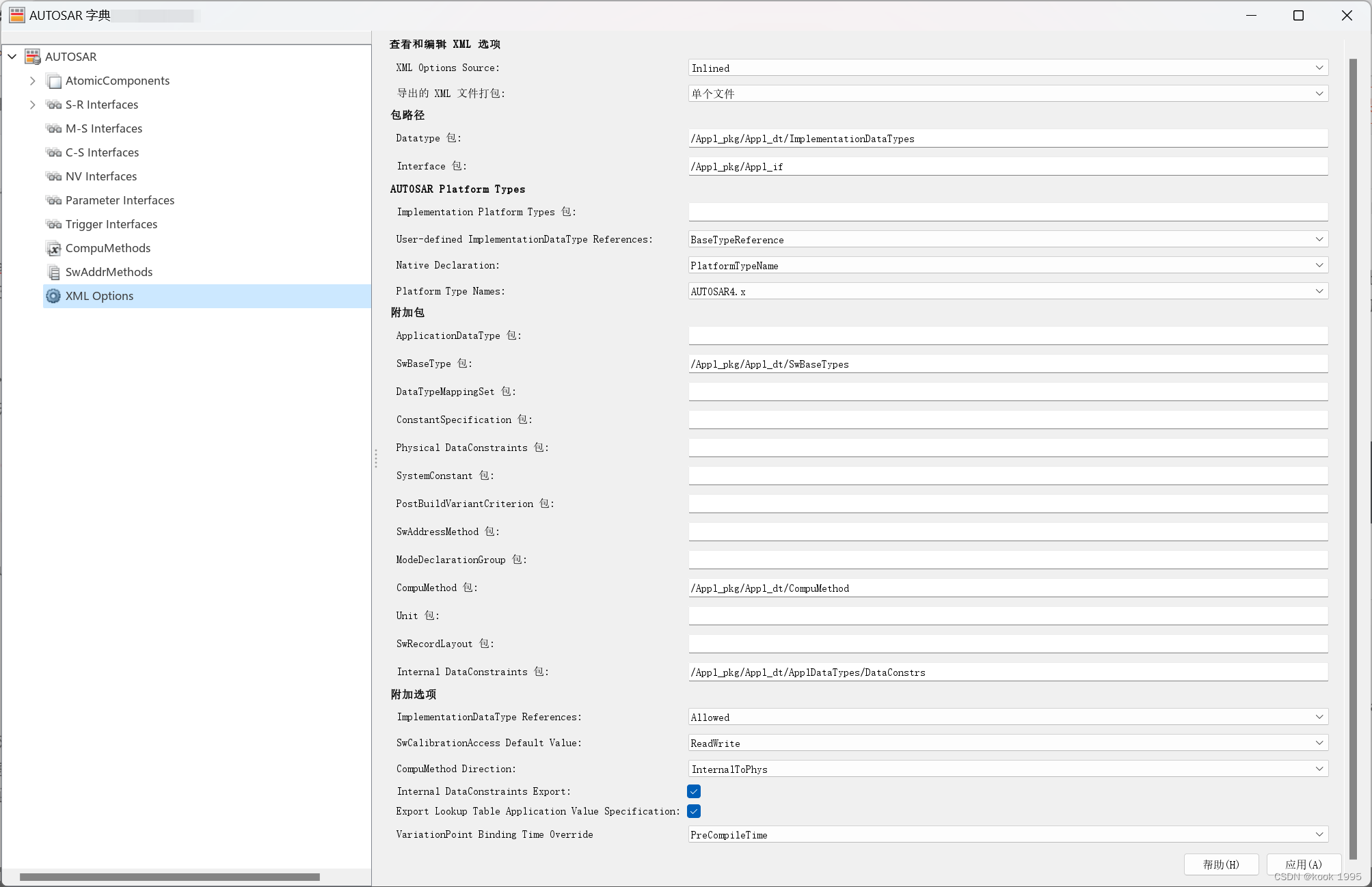
Task: Open the Platform Type Names dropdown
Action: [x=1008, y=291]
